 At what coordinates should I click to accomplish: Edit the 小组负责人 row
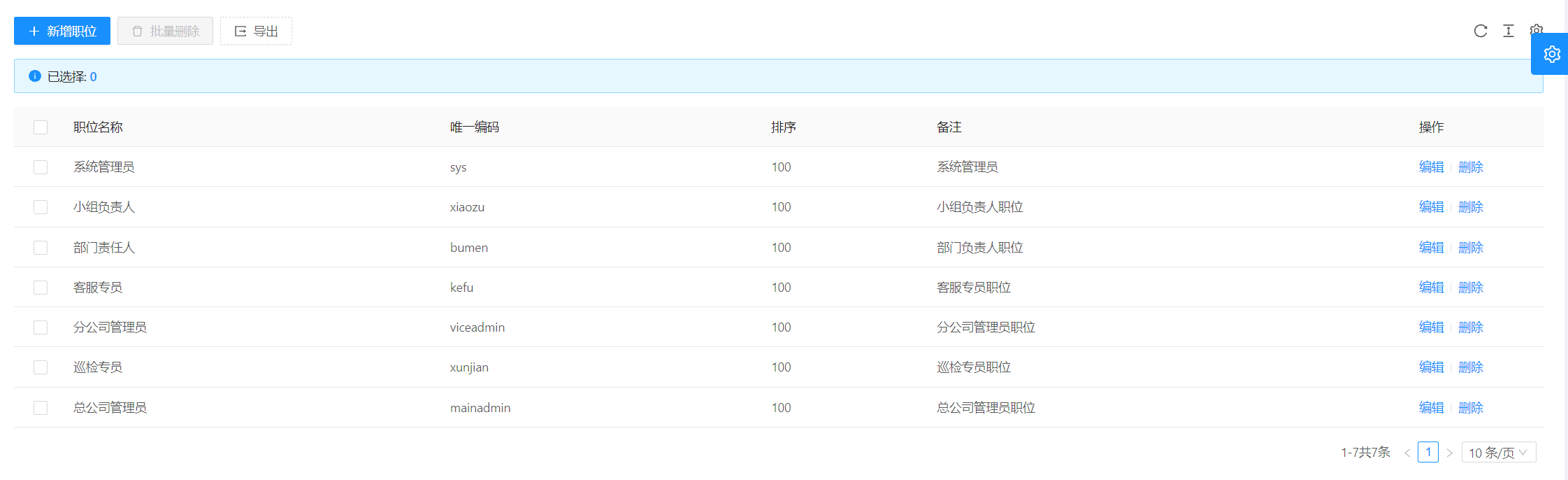pos(1431,206)
